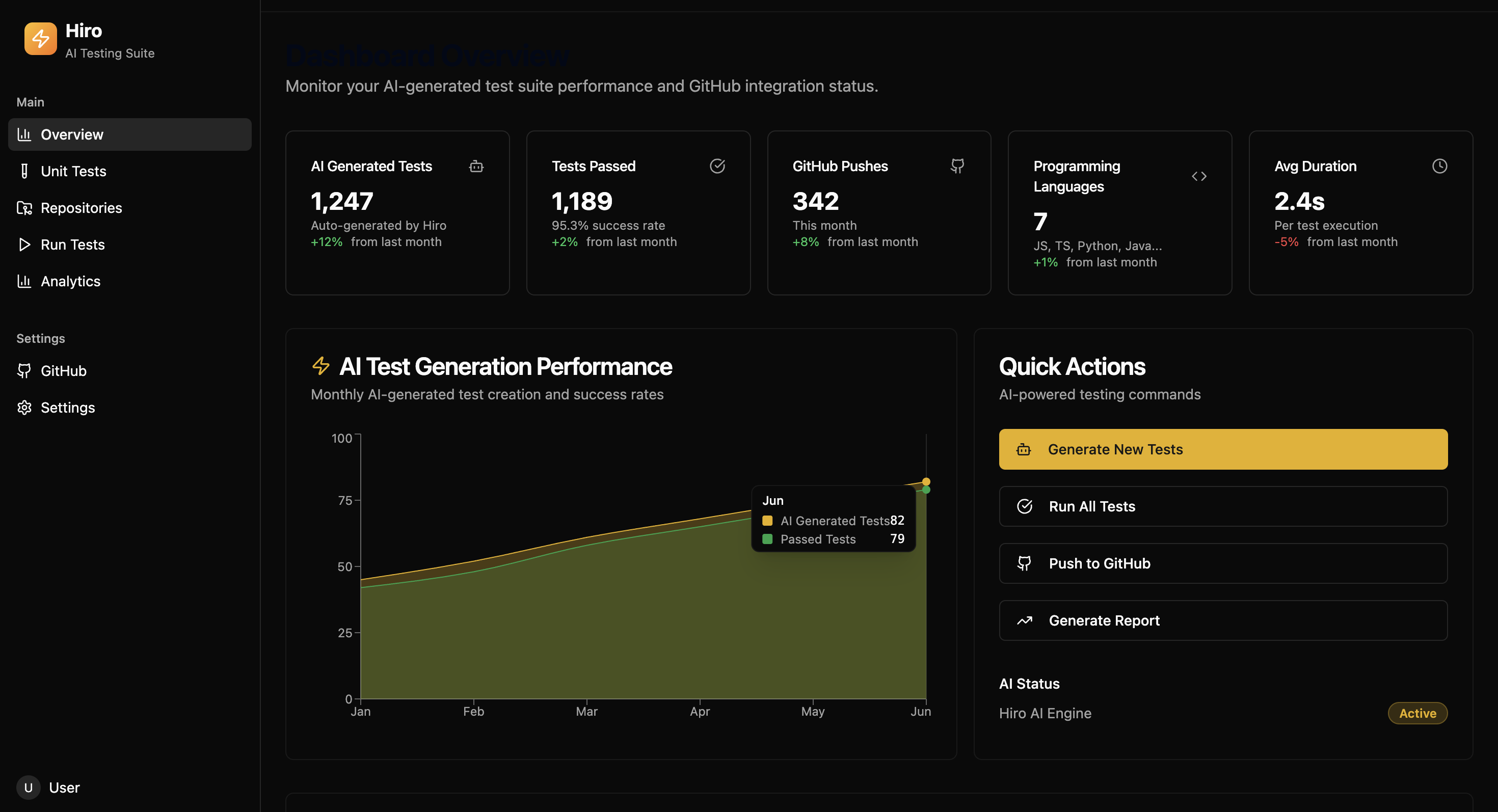Screen dimensions: 1498x812
Task: Click the checkmark icon in Tests Passed card
Action: pyautogui.click(x=717, y=166)
